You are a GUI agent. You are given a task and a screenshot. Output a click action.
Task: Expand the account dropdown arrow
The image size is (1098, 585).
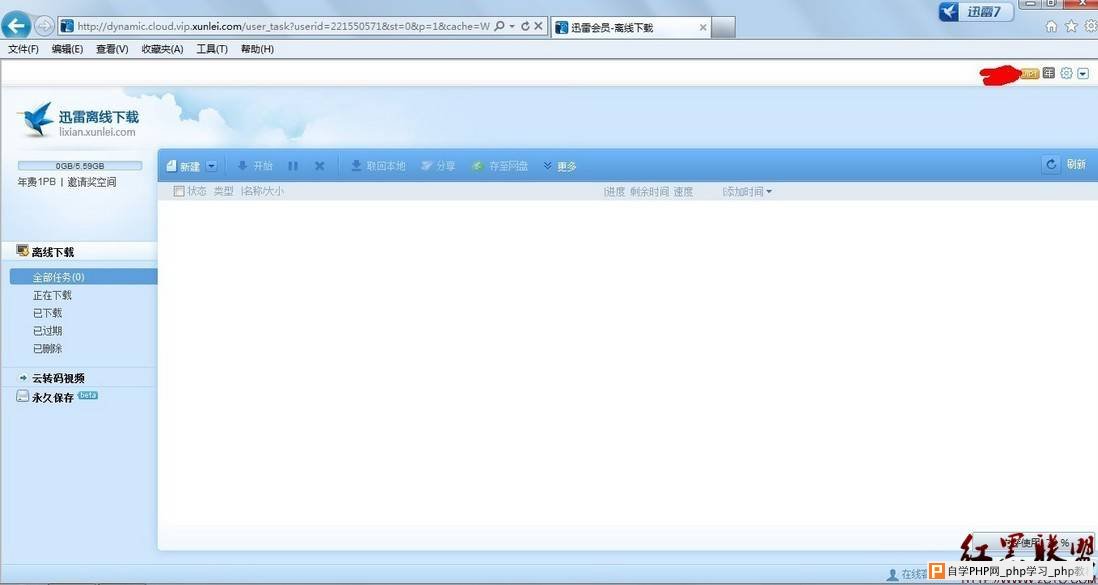(x=1083, y=74)
